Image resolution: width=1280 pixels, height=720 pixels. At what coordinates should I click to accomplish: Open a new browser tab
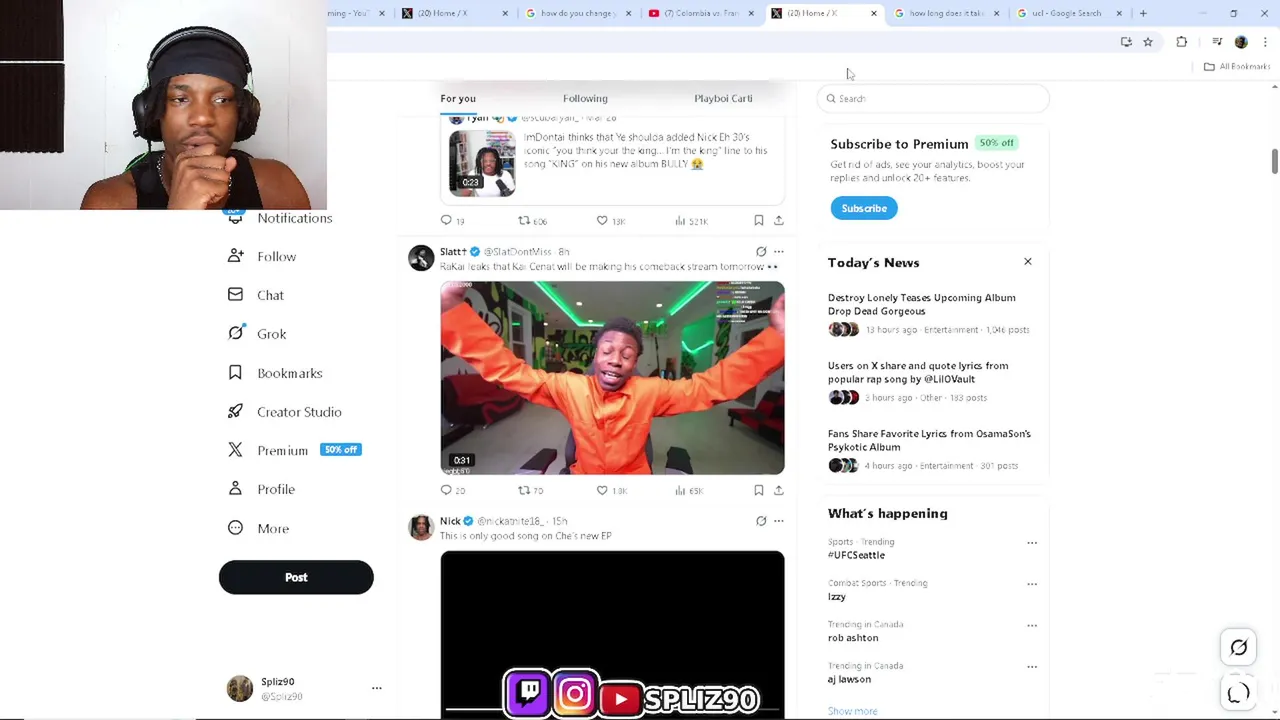point(1143,13)
